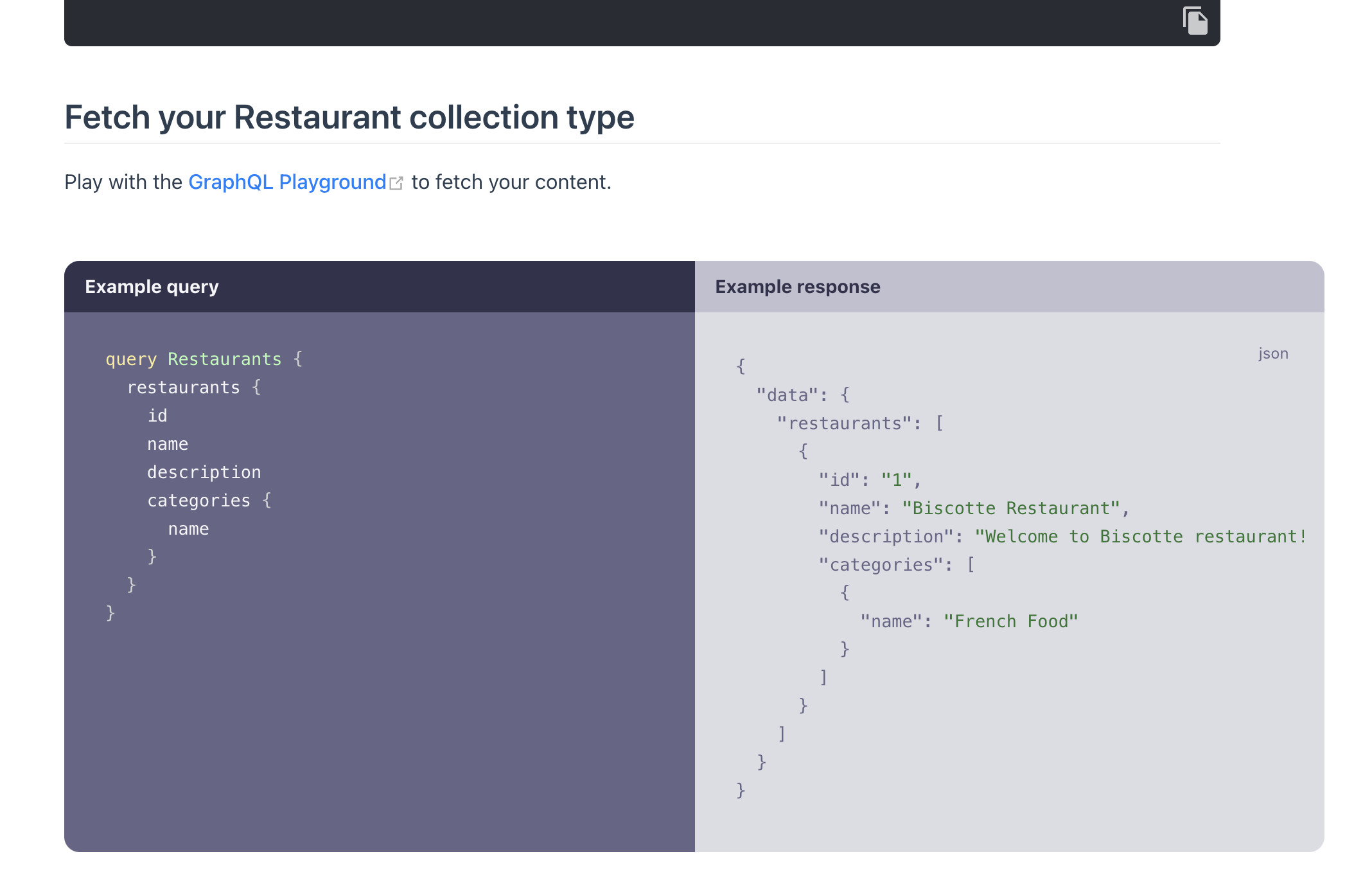Click the Fetch your Restaurant collection heading

click(349, 118)
